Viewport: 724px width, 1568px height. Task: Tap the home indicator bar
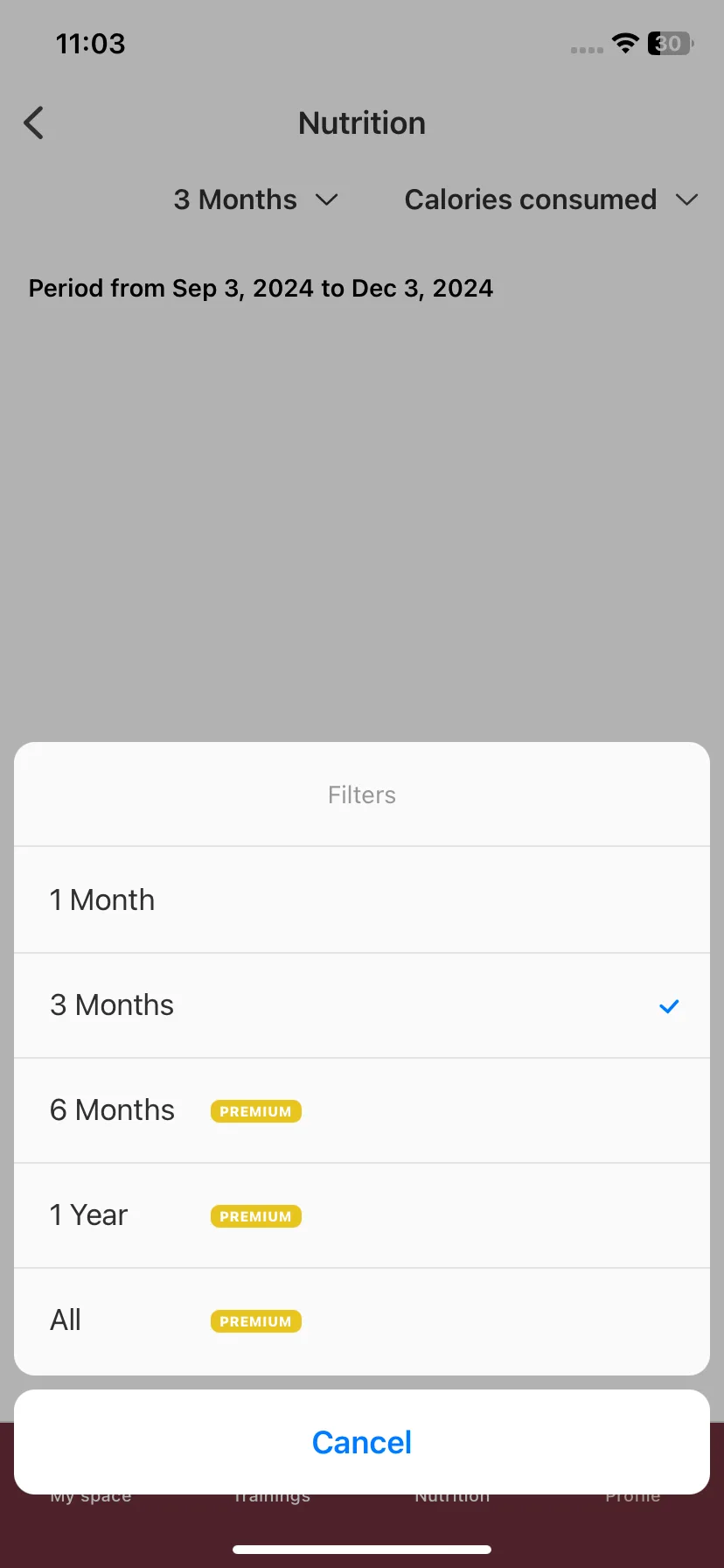tap(362, 1550)
